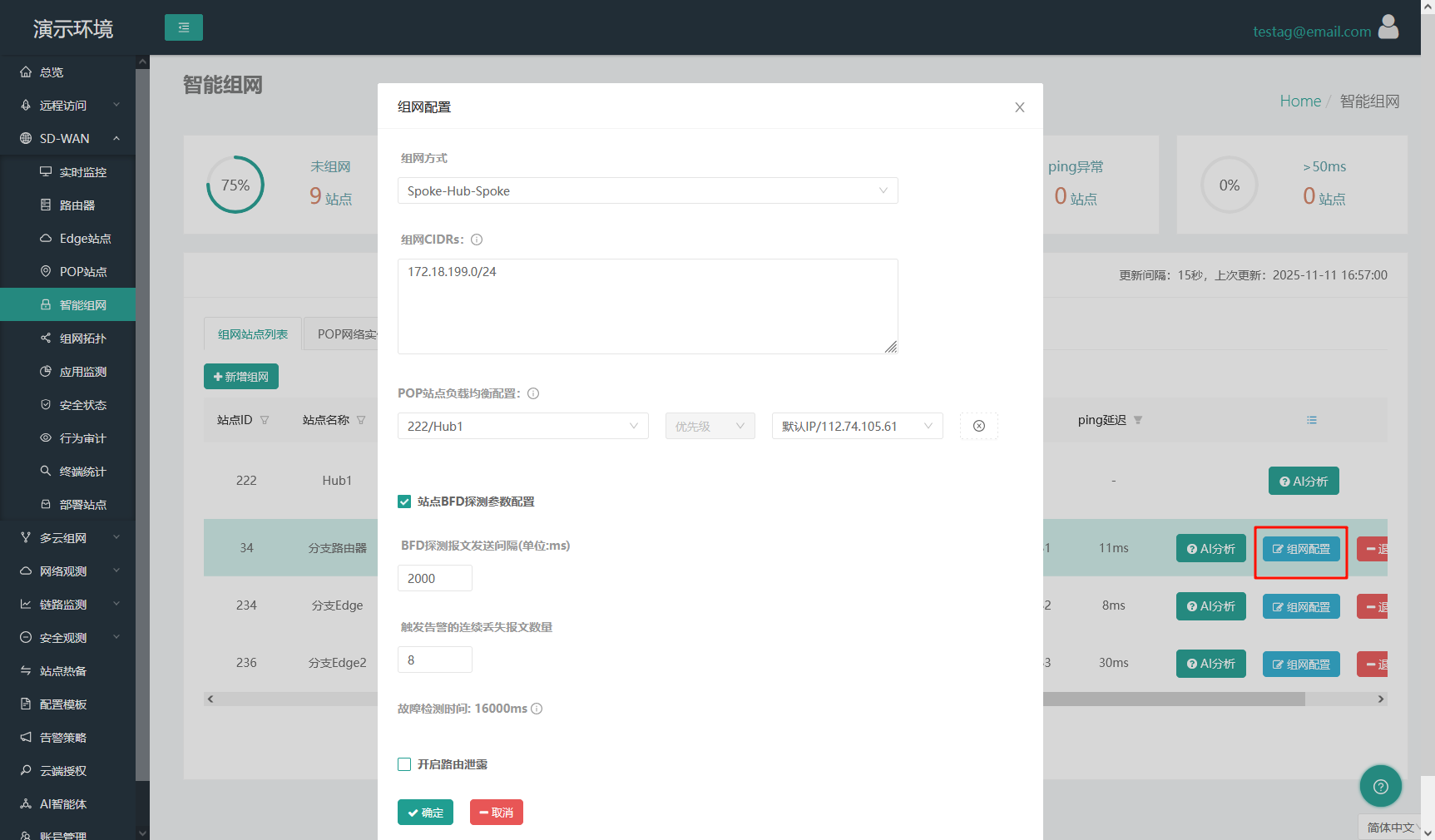
Task: Show info for 故障检测时间 16000ms
Action: [537, 709]
